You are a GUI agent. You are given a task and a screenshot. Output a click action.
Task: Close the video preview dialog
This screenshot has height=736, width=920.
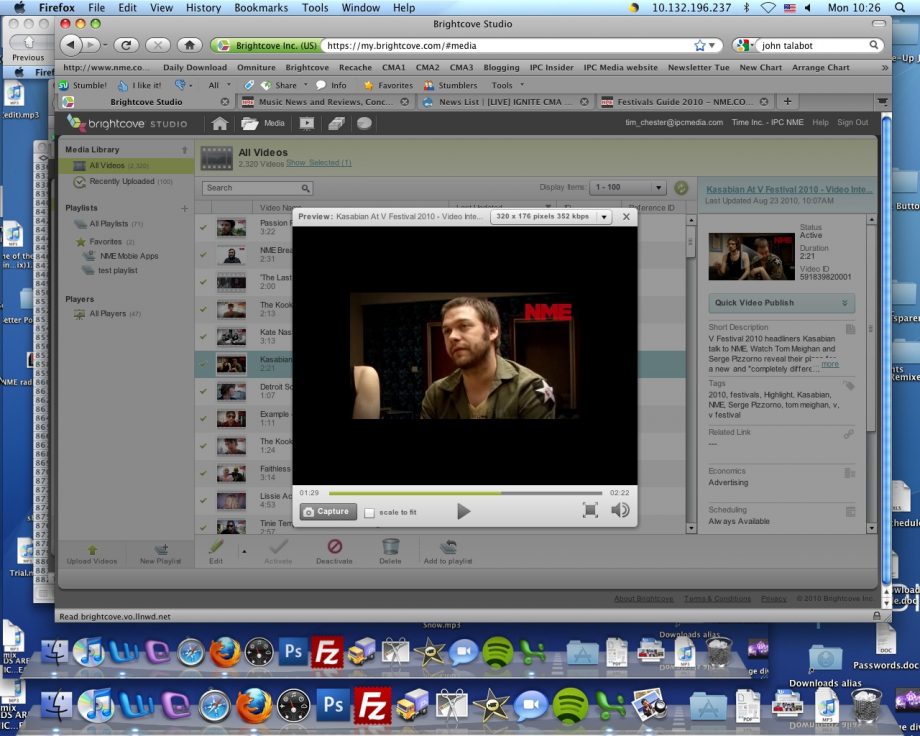click(626, 217)
